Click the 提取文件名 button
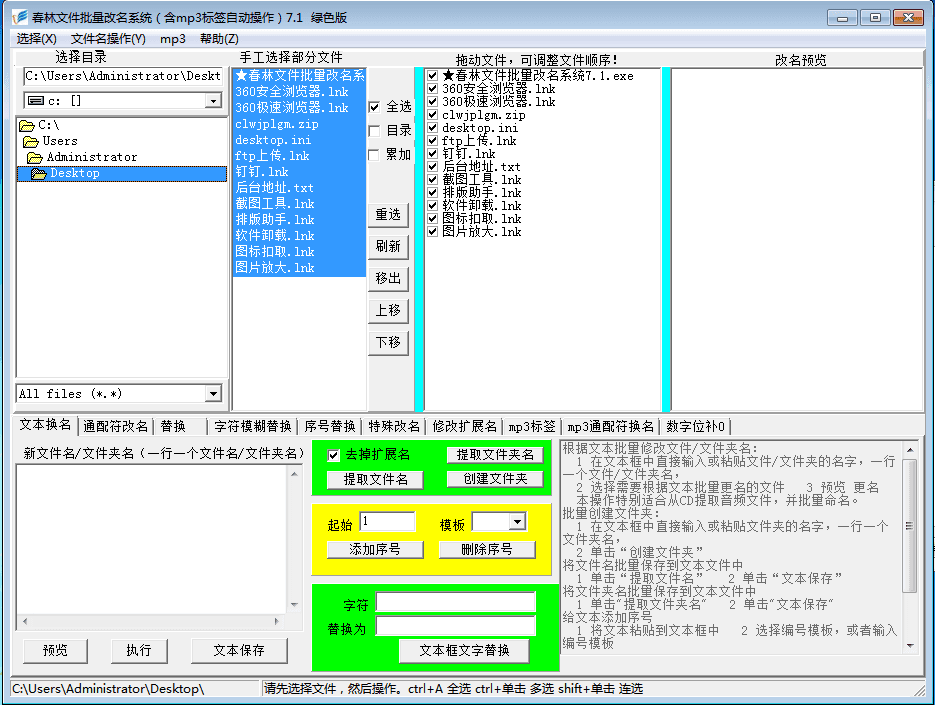Image resolution: width=935 pixels, height=705 pixels. click(376, 480)
